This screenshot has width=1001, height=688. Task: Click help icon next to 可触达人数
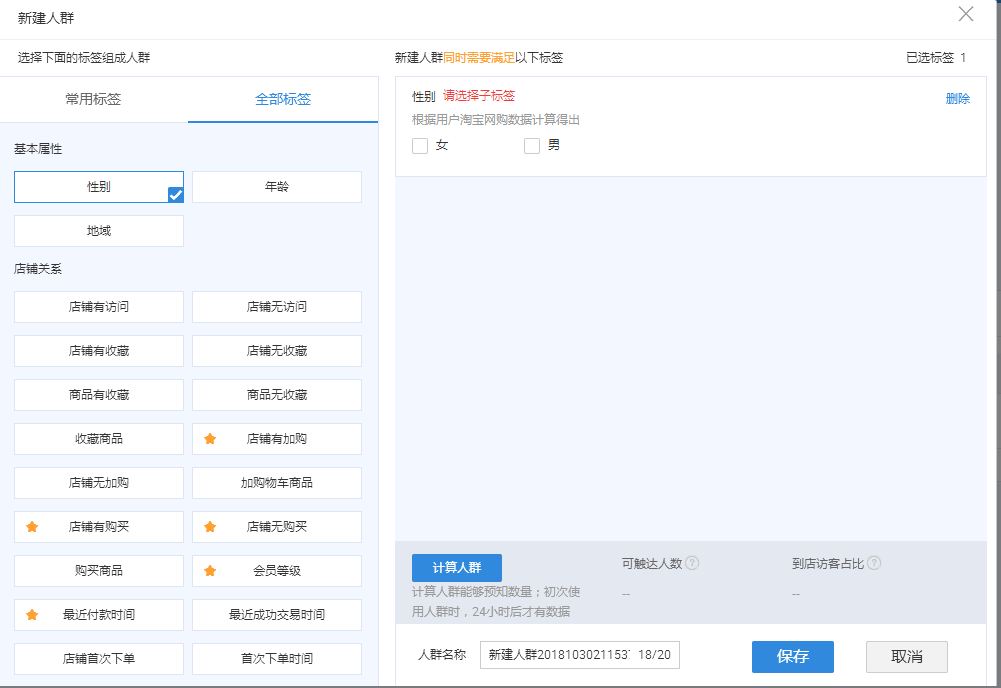coord(692,563)
